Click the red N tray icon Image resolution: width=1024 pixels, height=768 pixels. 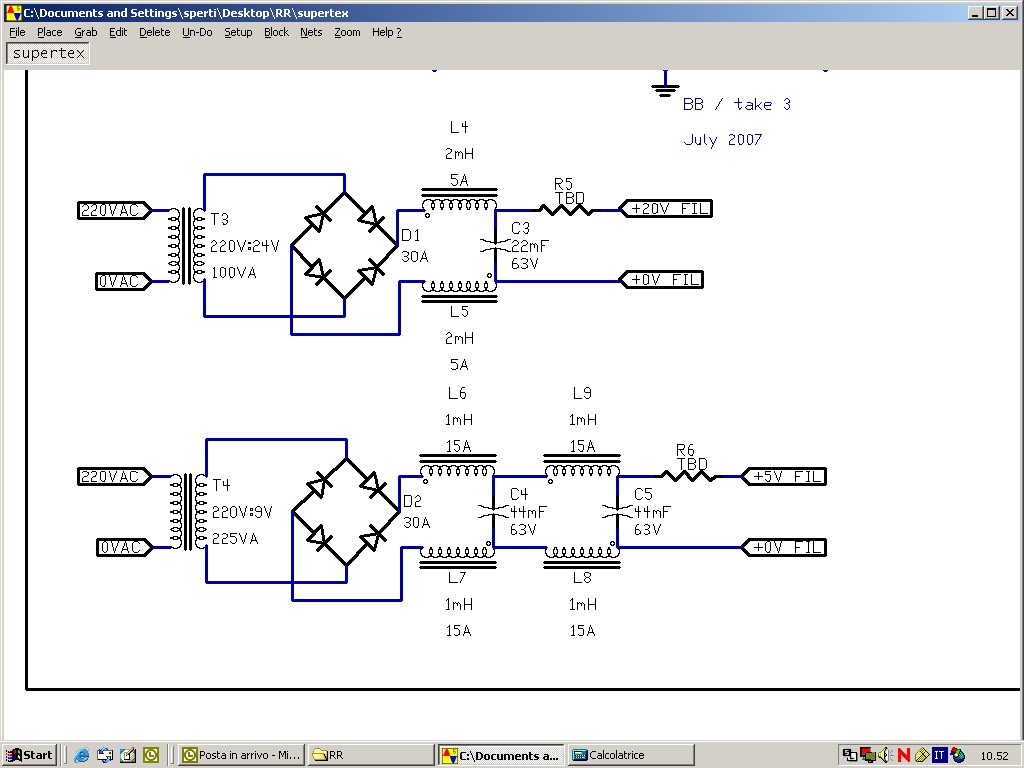(903, 755)
